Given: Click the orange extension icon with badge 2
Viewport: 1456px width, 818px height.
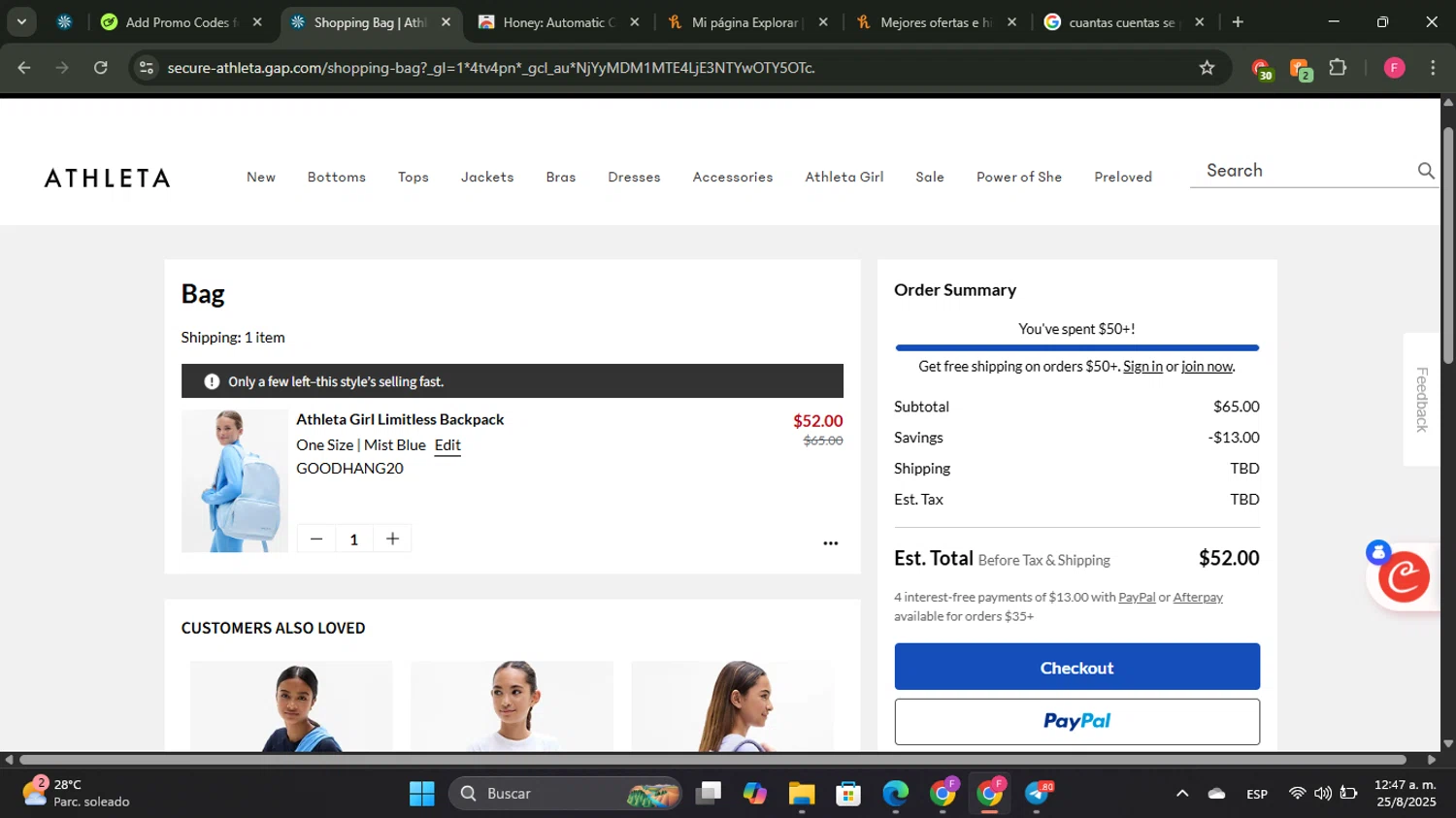Looking at the screenshot, I should click(x=1300, y=69).
